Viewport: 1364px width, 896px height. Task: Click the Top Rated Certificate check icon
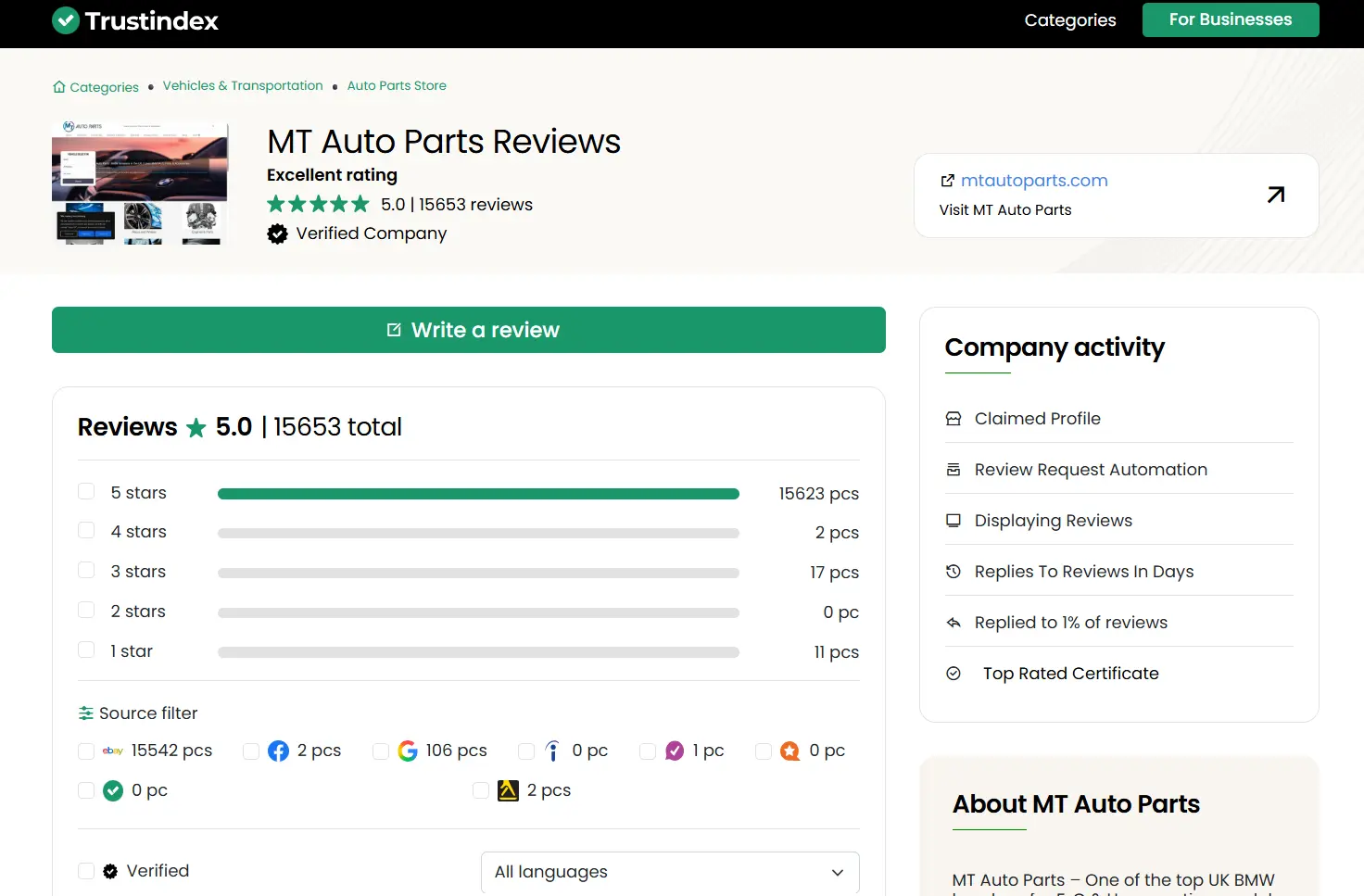(954, 674)
